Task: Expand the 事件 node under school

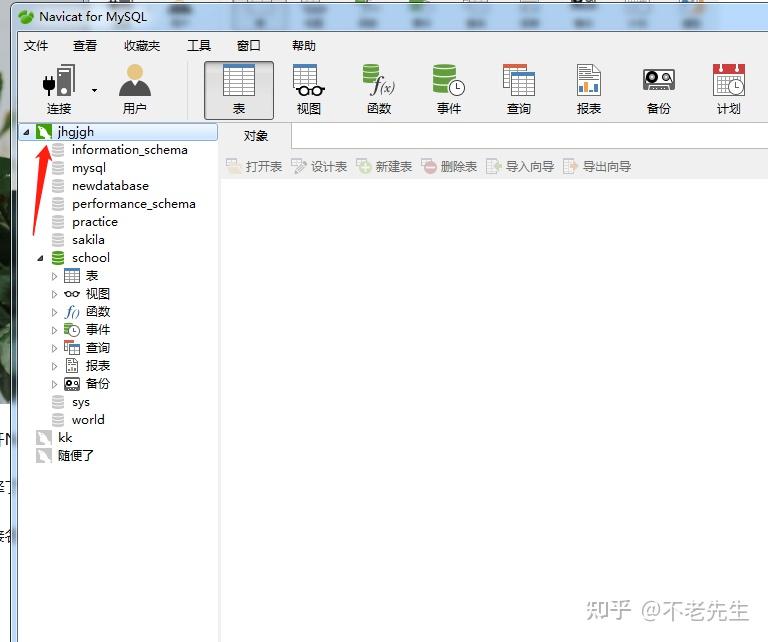Action: [x=54, y=330]
